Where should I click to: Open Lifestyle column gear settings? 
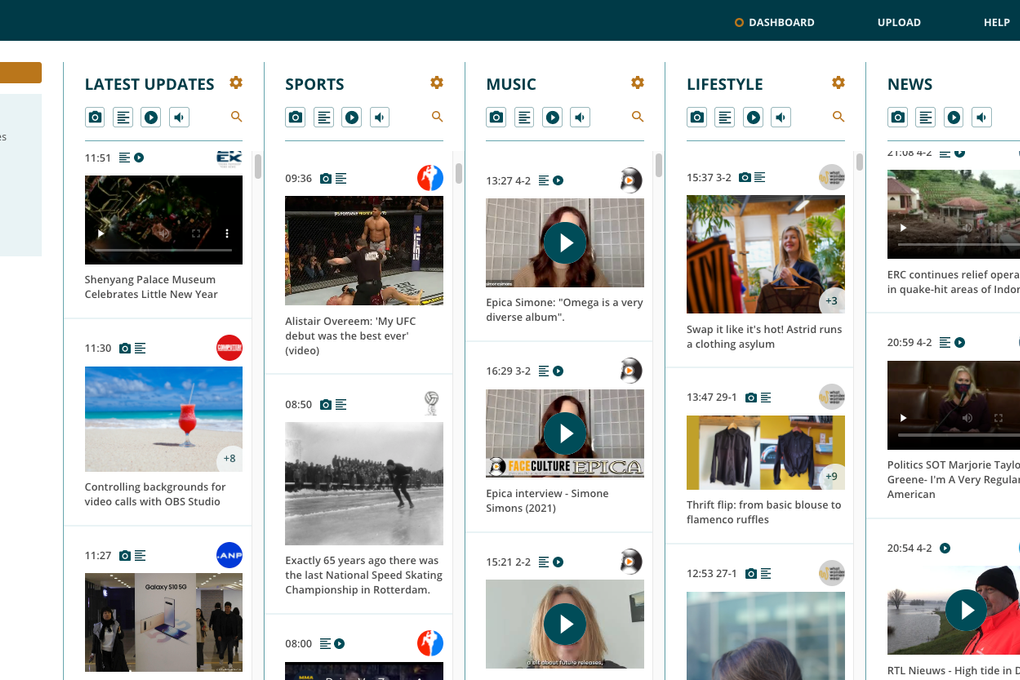tap(839, 83)
